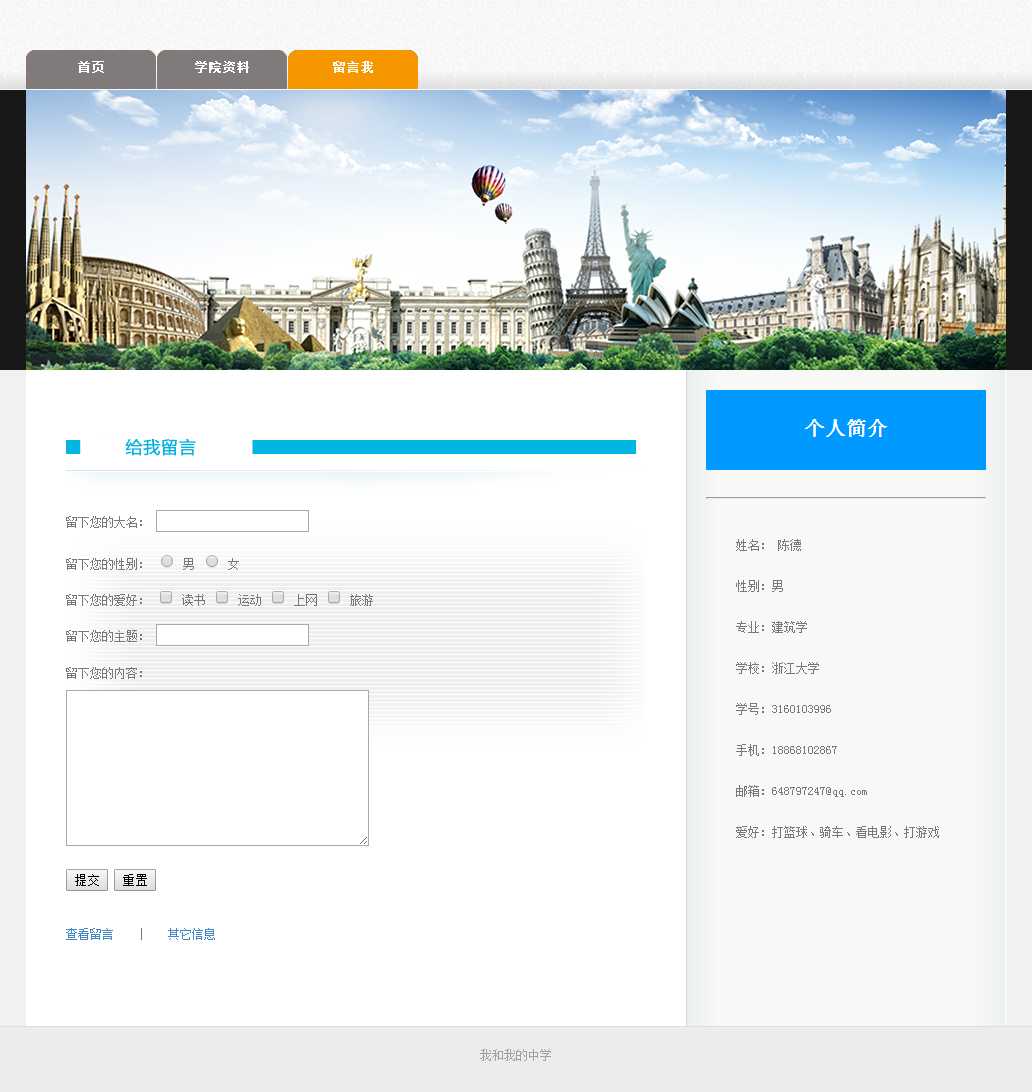
Task: Open the 首页 navigation tab
Action: click(x=91, y=68)
